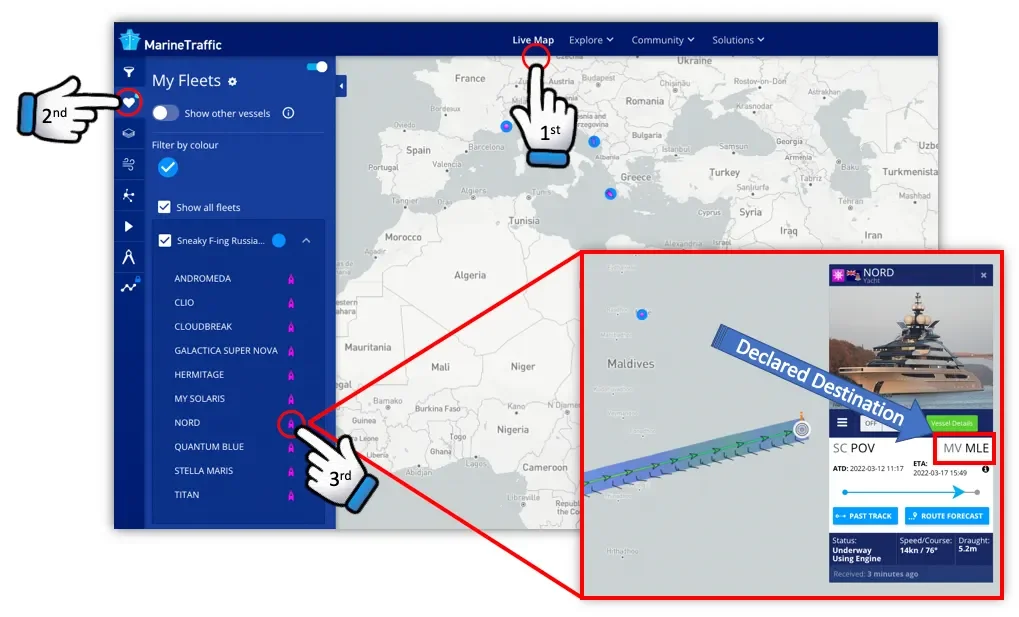
Task: Close the NORD vessel card
Action: pos(983,276)
